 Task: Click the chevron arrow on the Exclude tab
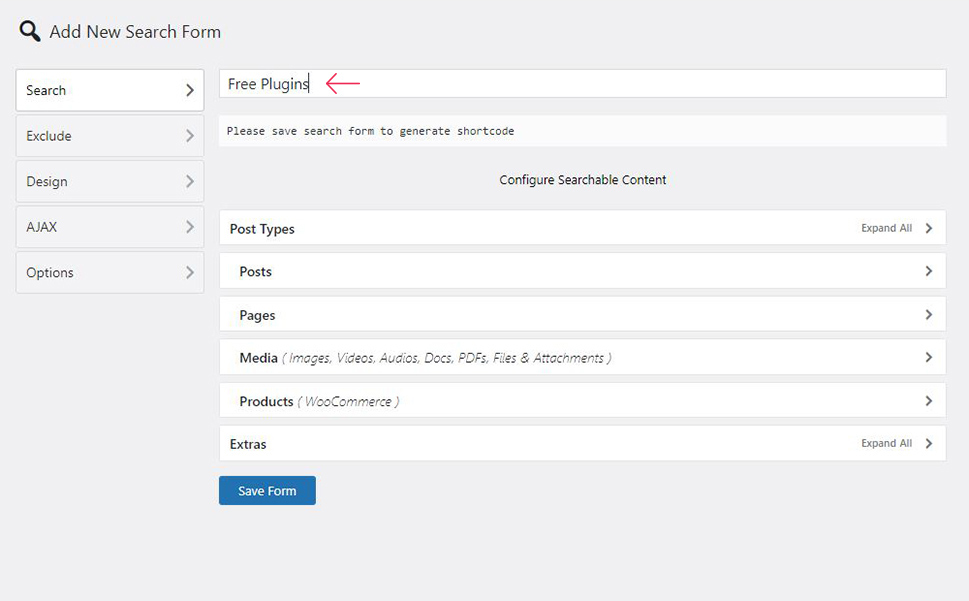(x=190, y=136)
